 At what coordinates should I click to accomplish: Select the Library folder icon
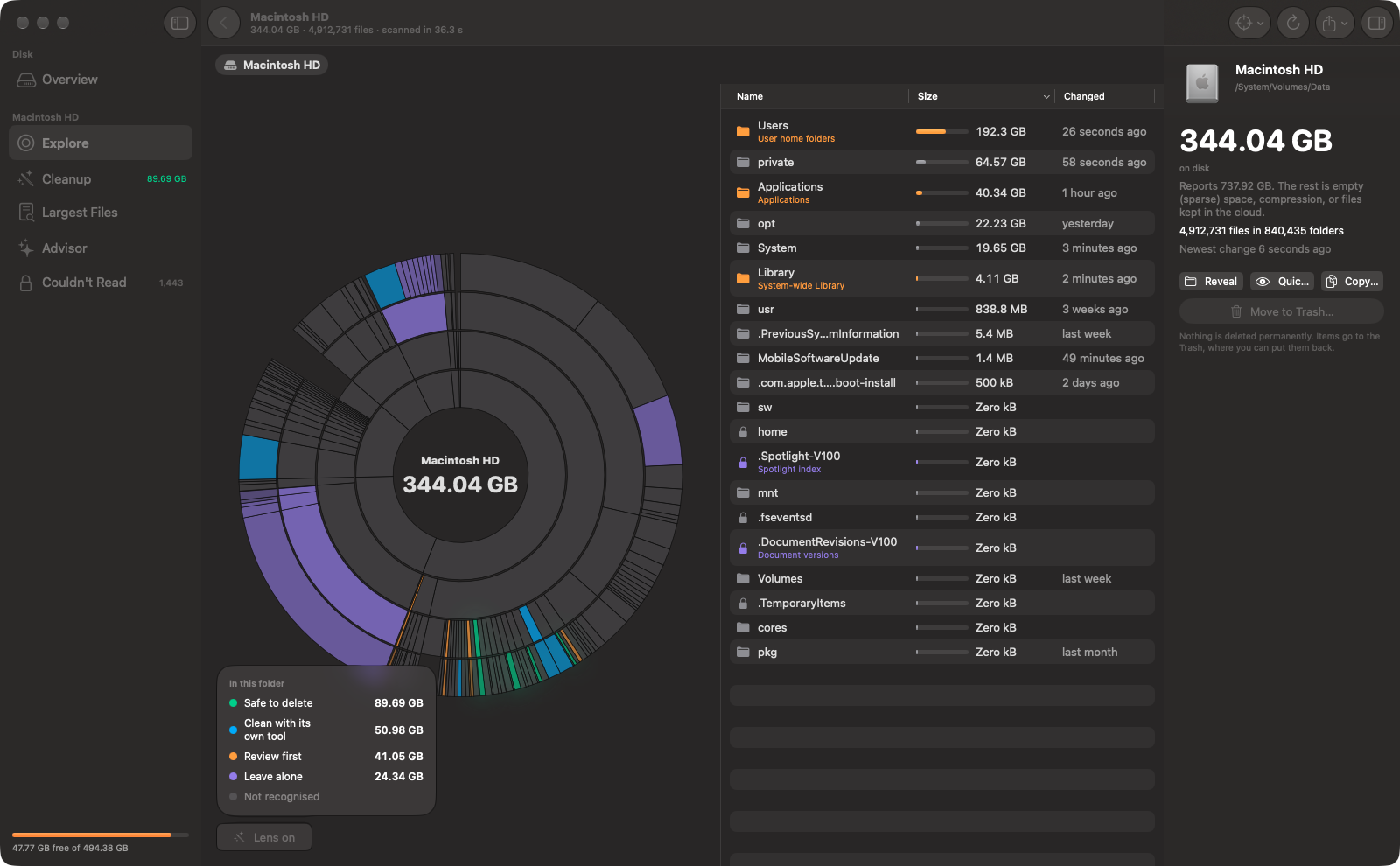click(743, 278)
